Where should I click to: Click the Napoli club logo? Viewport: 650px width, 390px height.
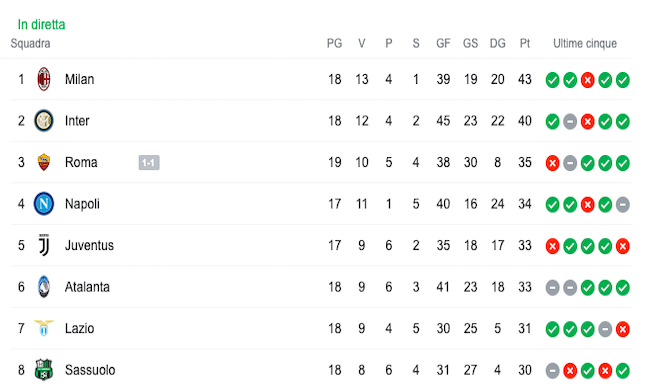44,203
